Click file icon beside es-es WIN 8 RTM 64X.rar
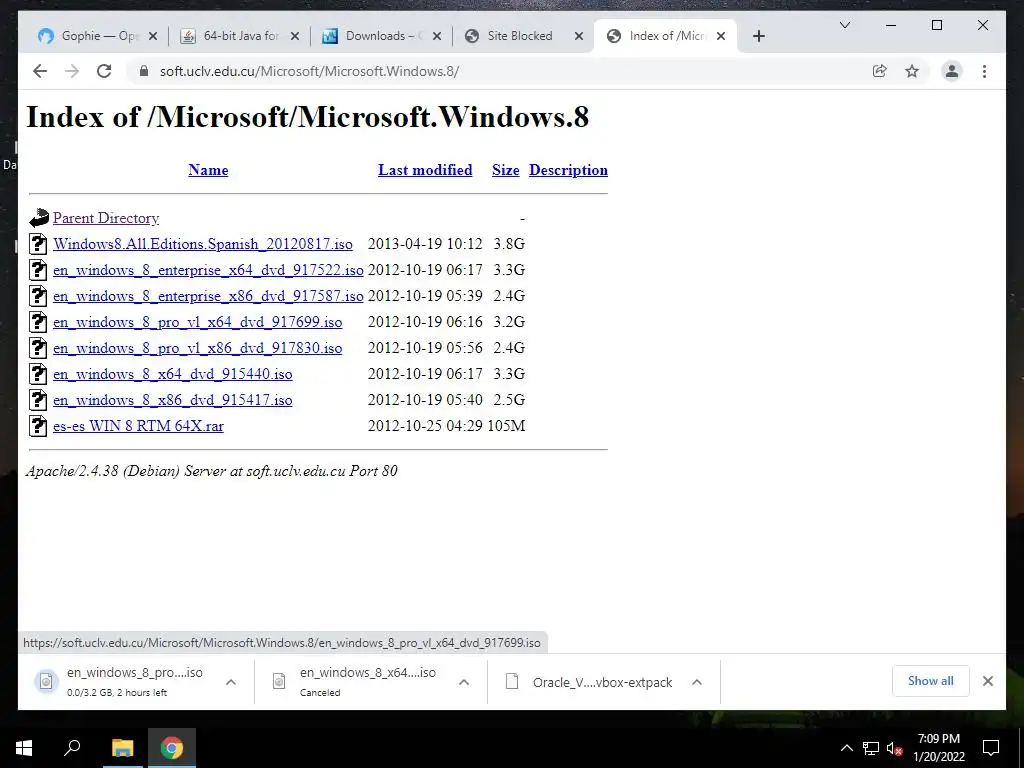 (x=39, y=426)
